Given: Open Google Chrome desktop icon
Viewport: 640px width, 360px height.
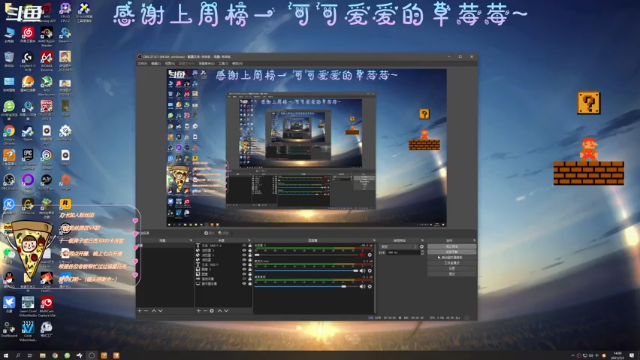Looking at the screenshot, I should (x=9, y=133).
